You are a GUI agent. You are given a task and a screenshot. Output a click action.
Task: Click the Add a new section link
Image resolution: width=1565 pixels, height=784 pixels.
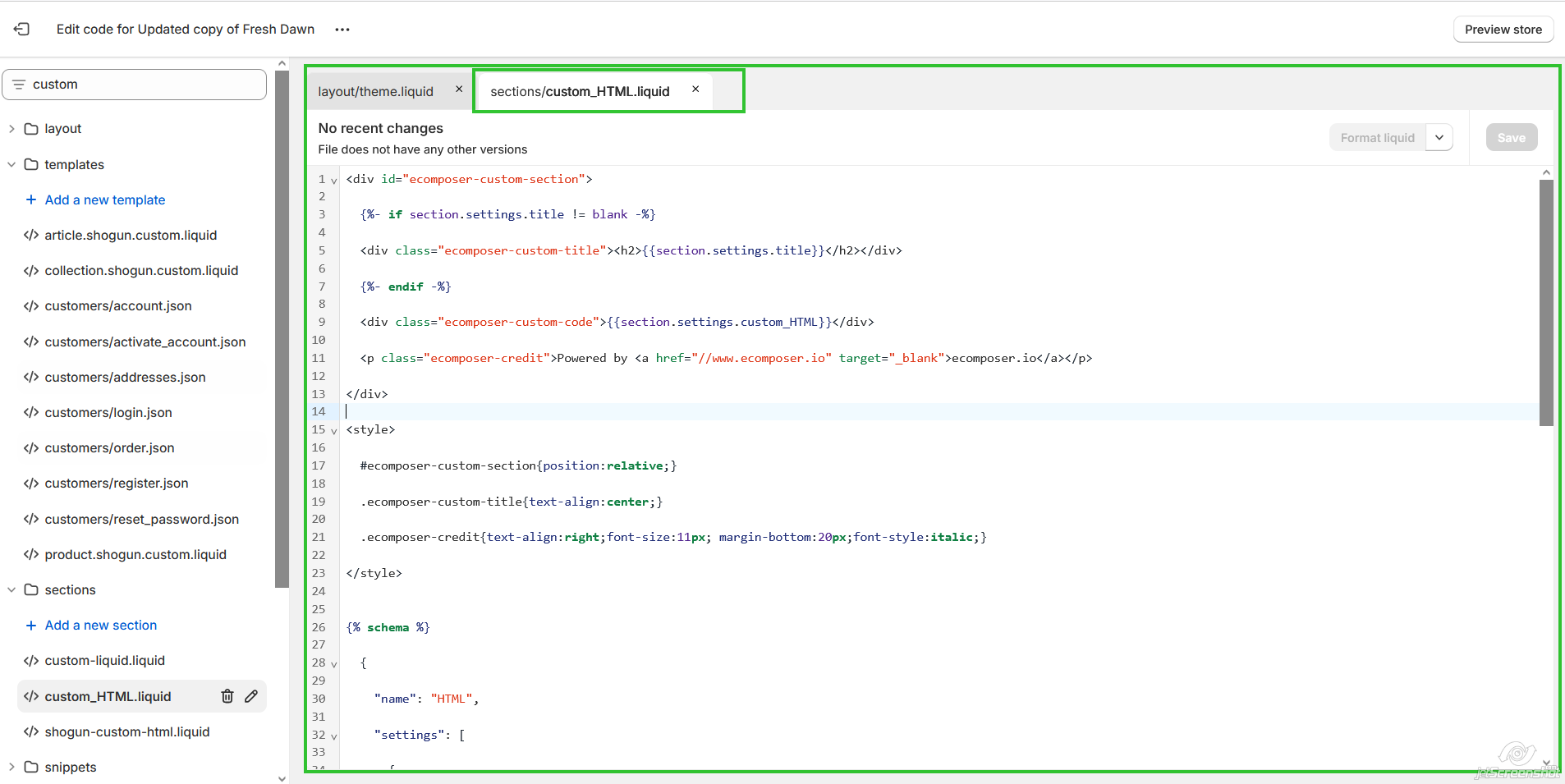[100, 625]
